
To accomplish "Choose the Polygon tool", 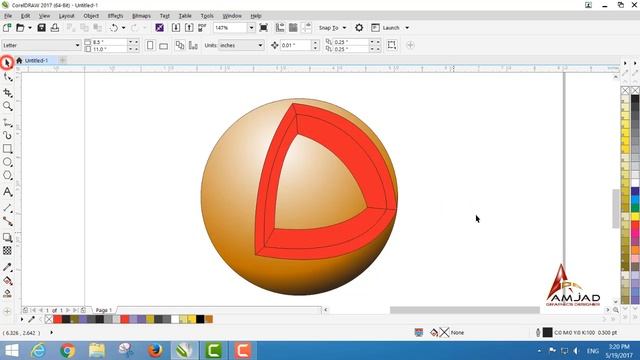I will (x=7, y=176).
